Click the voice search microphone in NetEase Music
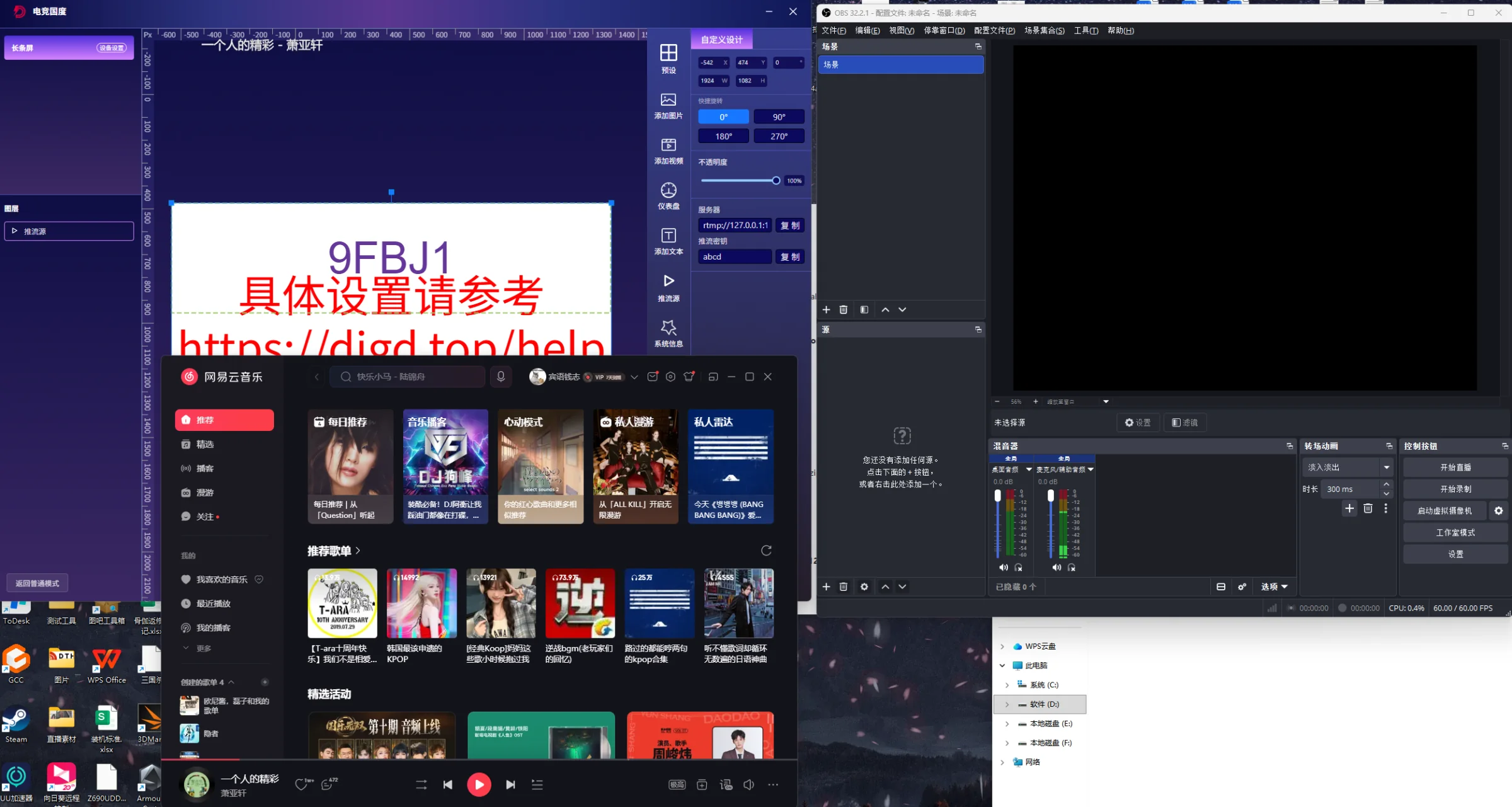Image resolution: width=1512 pixels, height=807 pixels. click(x=501, y=376)
